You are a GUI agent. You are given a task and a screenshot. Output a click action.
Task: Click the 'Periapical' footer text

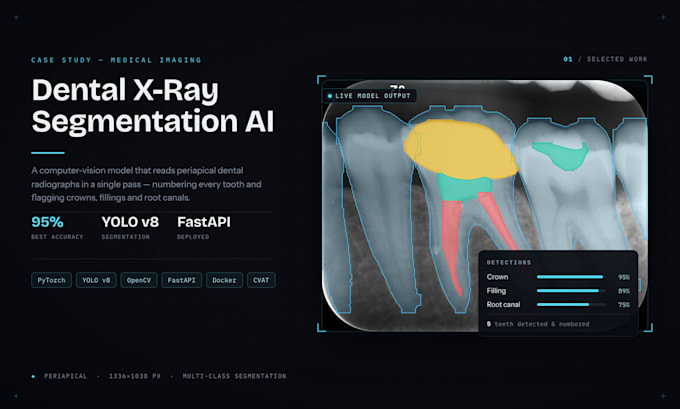(65, 376)
